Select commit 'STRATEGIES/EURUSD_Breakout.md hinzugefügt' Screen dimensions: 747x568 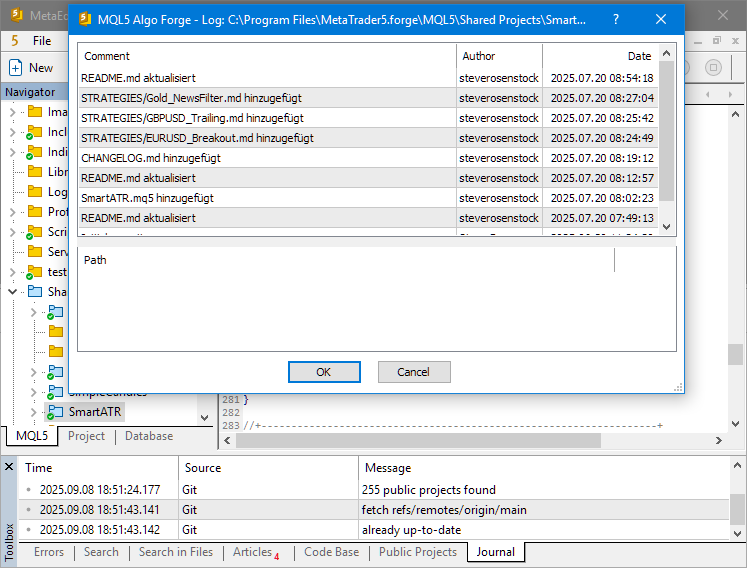click(368, 138)
